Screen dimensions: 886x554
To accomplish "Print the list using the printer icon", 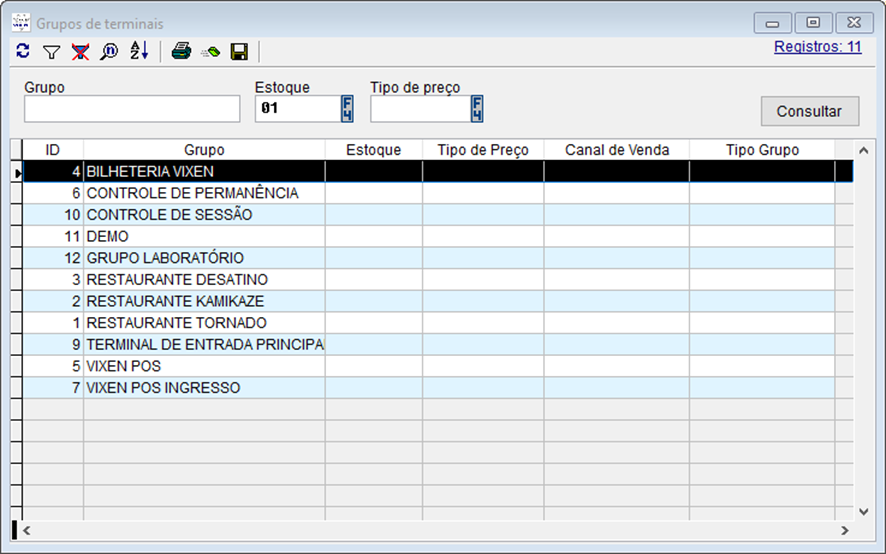I will pyautogui.click(x=181, y=51).
